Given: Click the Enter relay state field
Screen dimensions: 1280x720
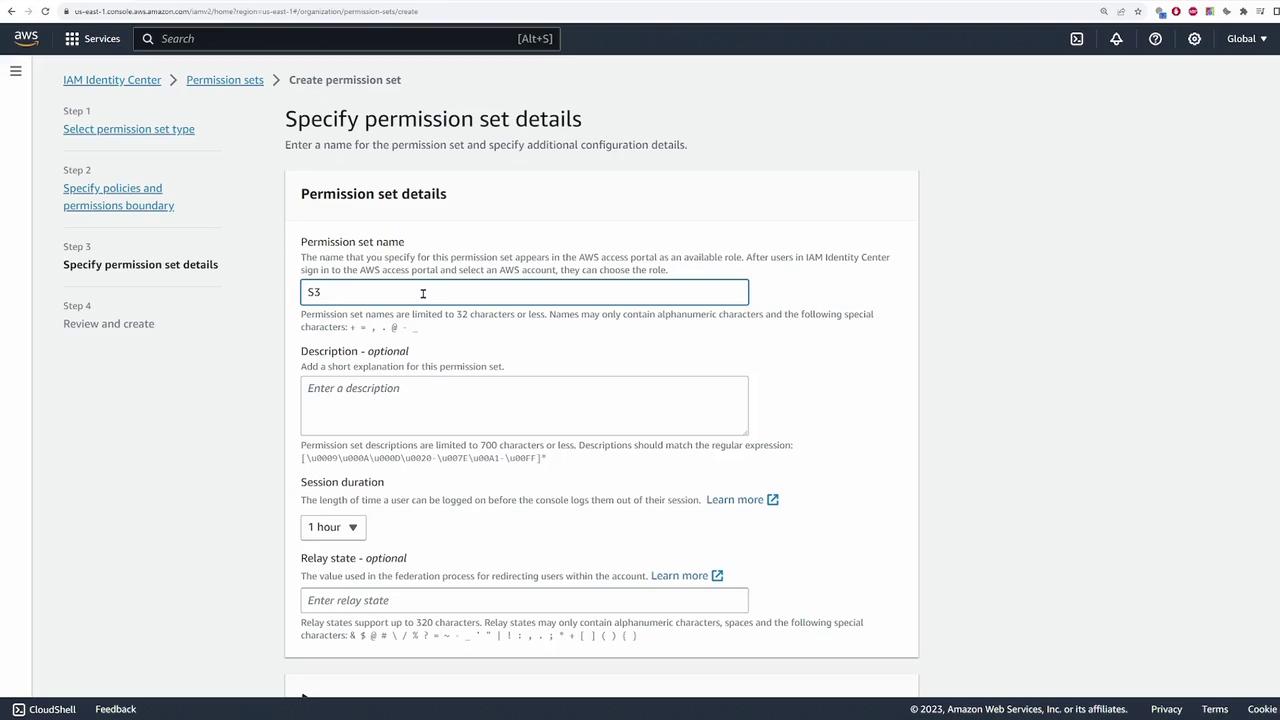Looking at the screenshot, I should (x=524, y=600).
